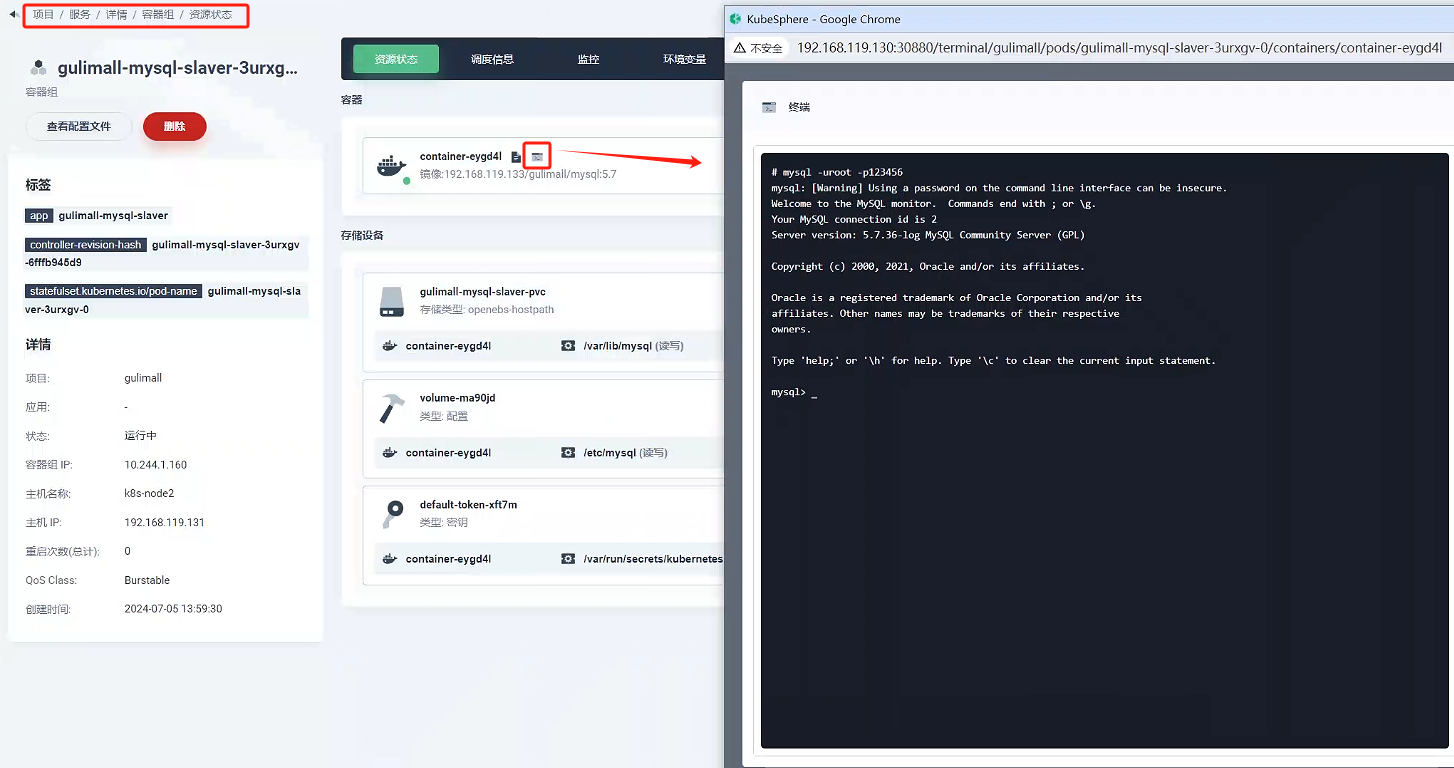1454x768 pixels.
Task: Click Docker icon in /etc/mysql mount row
Action: 390,453
